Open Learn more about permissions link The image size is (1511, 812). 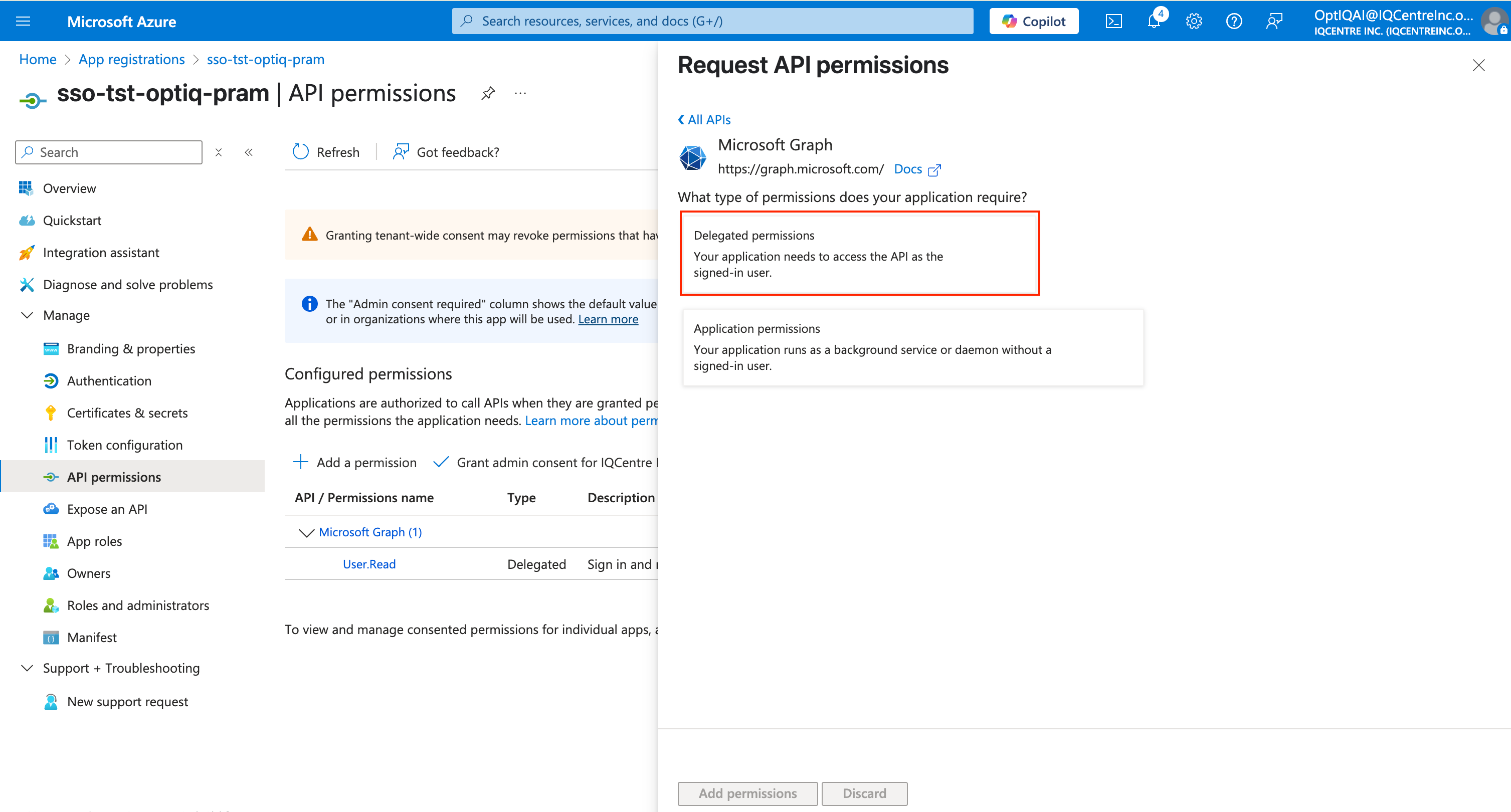tap(591, 421)
